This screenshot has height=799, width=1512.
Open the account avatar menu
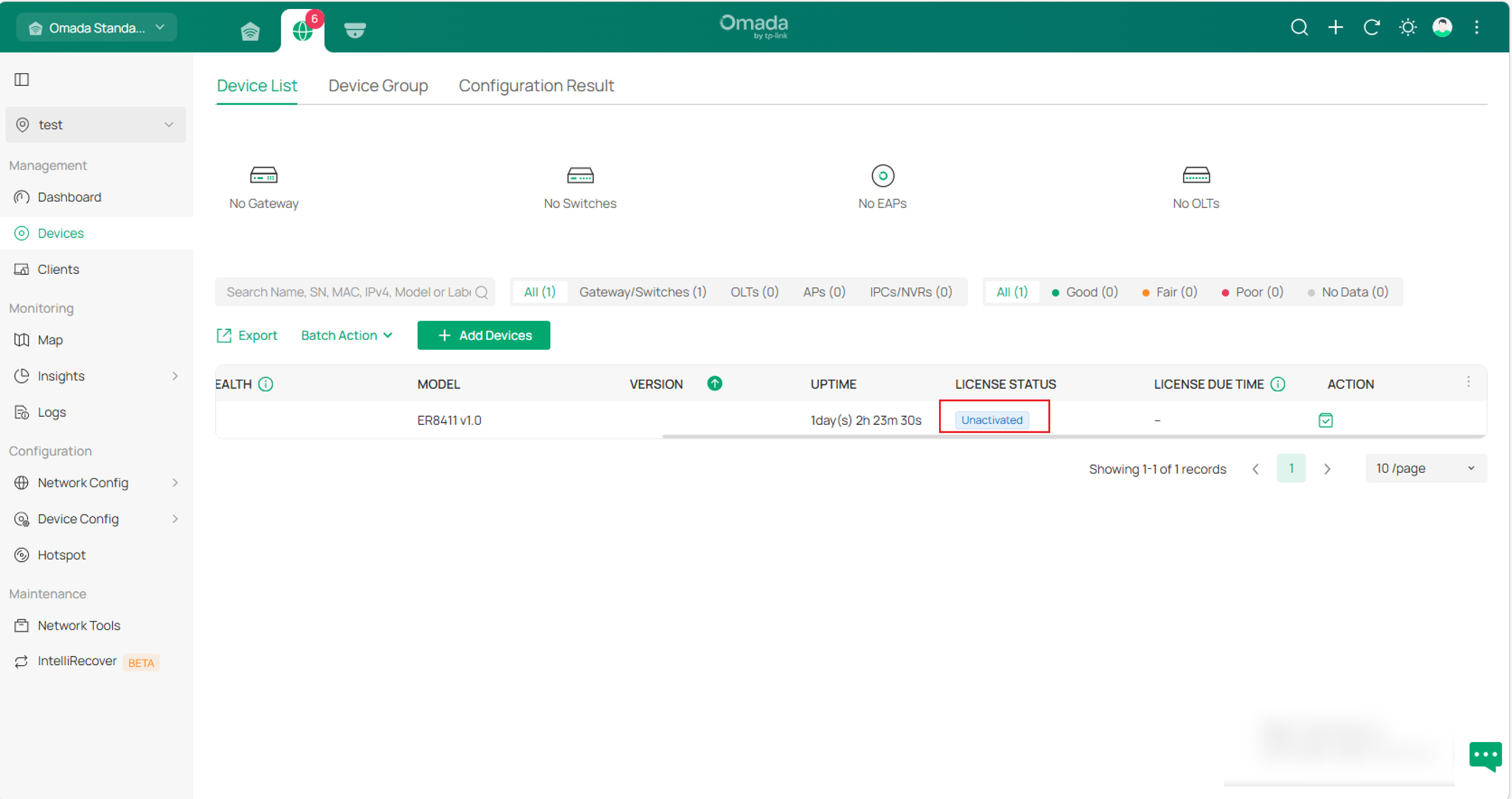coord(1441,27)
